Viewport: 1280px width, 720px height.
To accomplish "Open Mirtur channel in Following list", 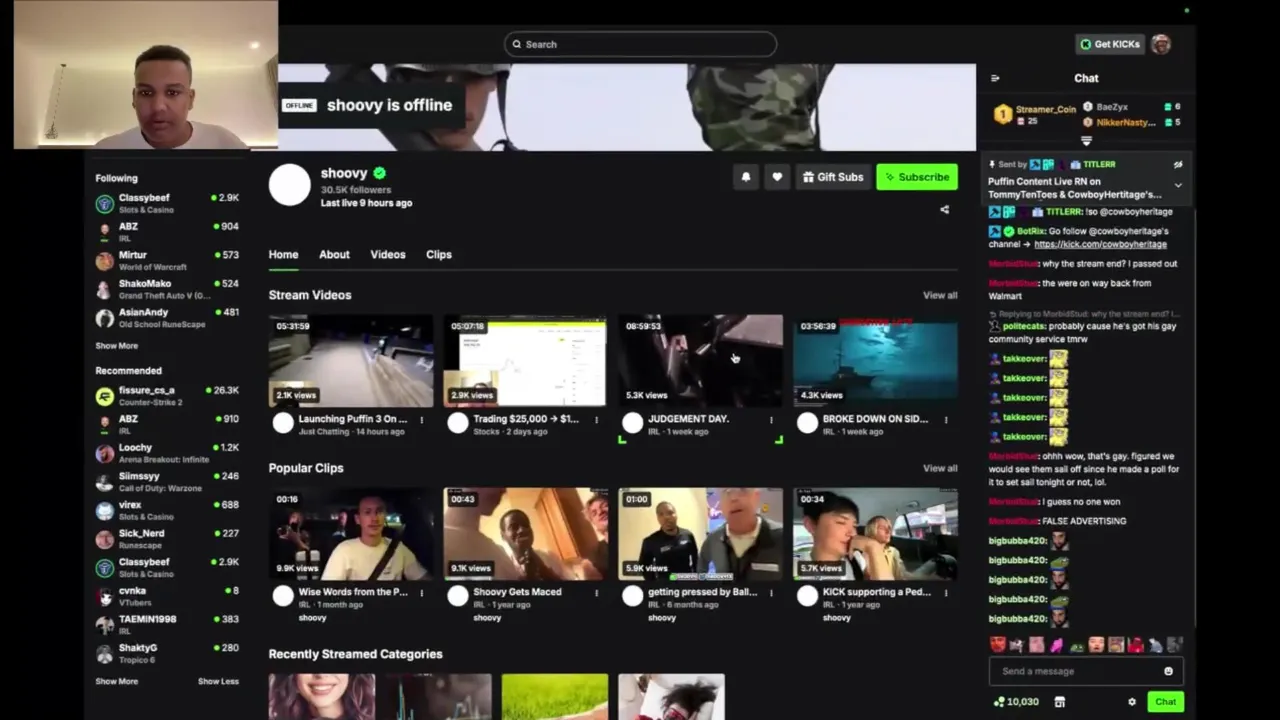I will click(167, 261).
